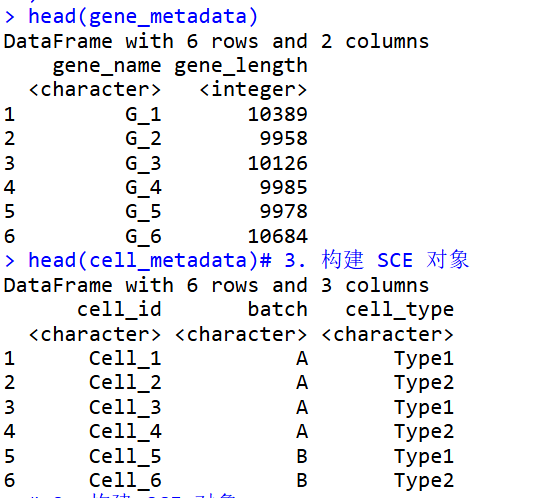This screenshot has width=557, height=498.
Task: Select Type2 value in the Cell_6 row
Action: click(x=424, y=481)
